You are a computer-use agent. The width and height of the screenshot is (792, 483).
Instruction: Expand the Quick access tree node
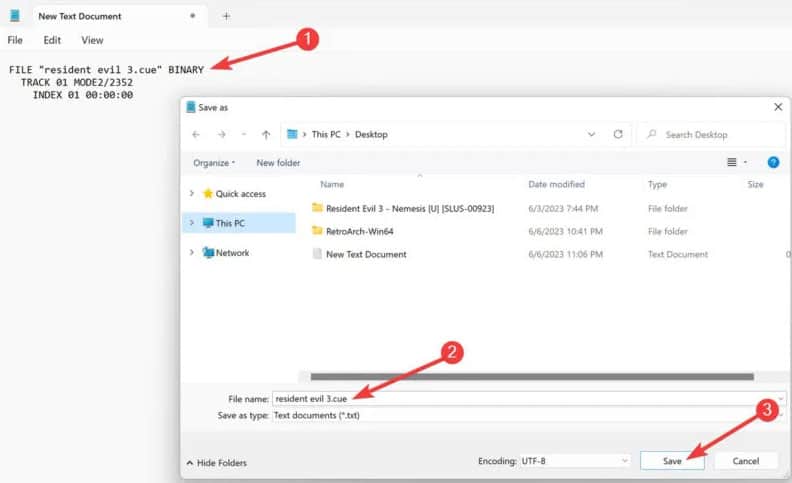click(192, 194)
